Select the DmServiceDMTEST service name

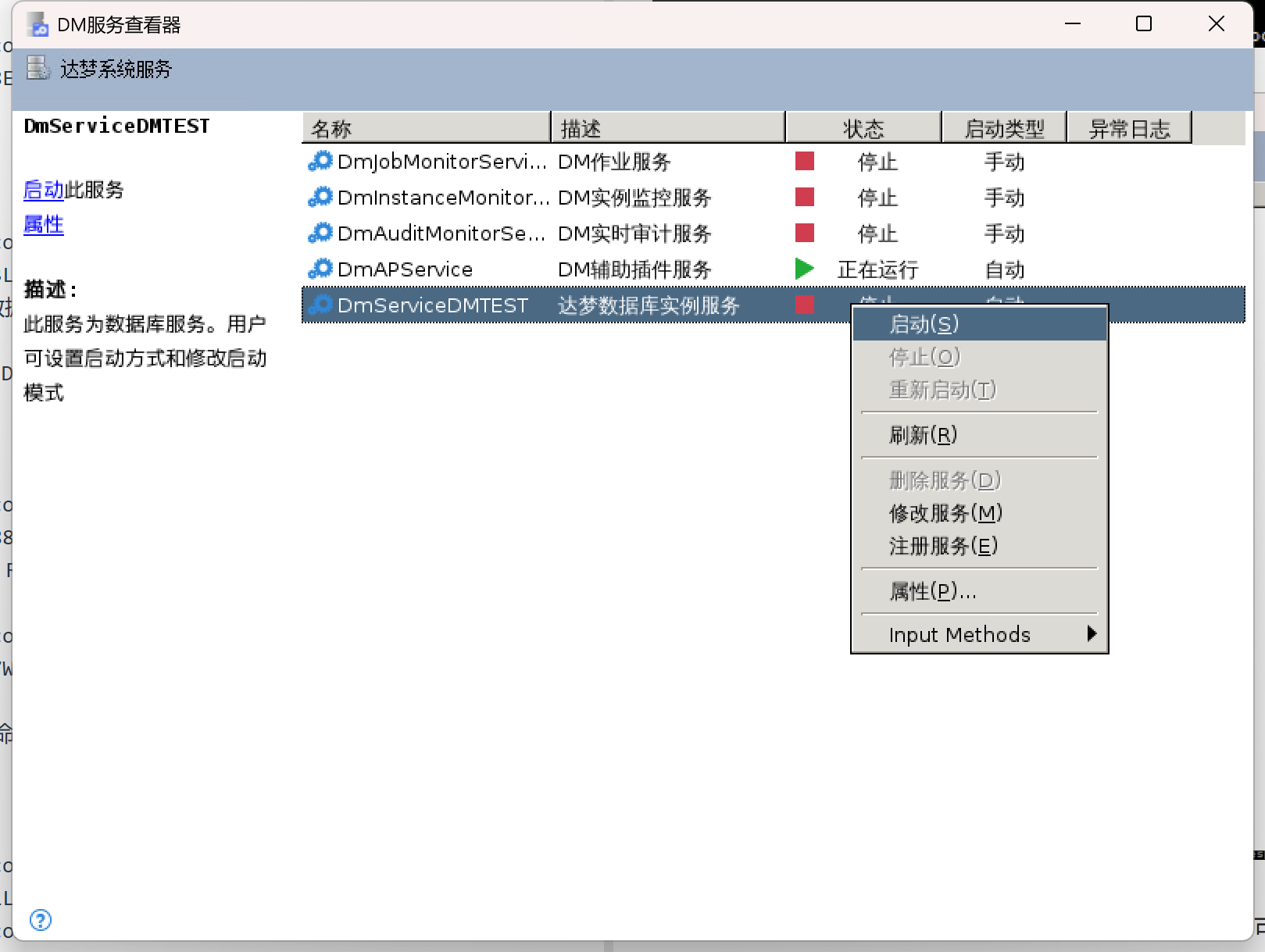[x=433, y=305]
